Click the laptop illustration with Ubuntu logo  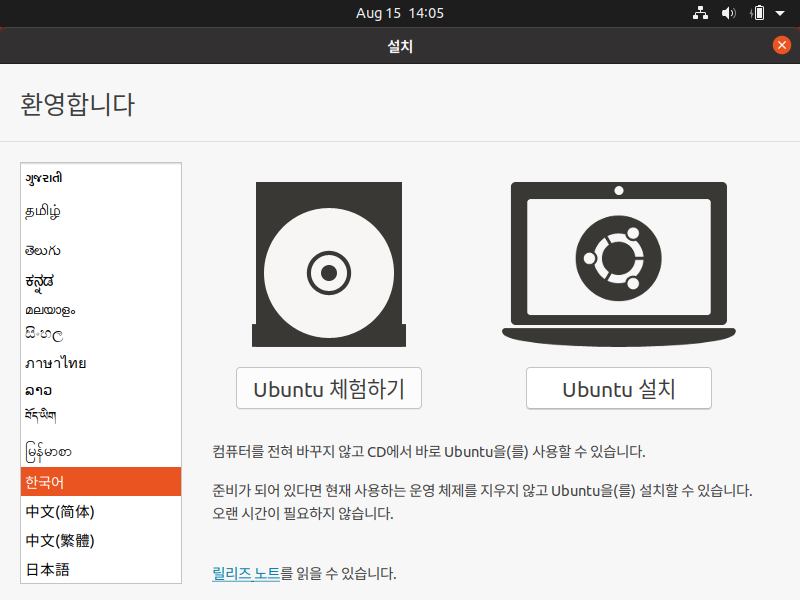tap(619, 264)
